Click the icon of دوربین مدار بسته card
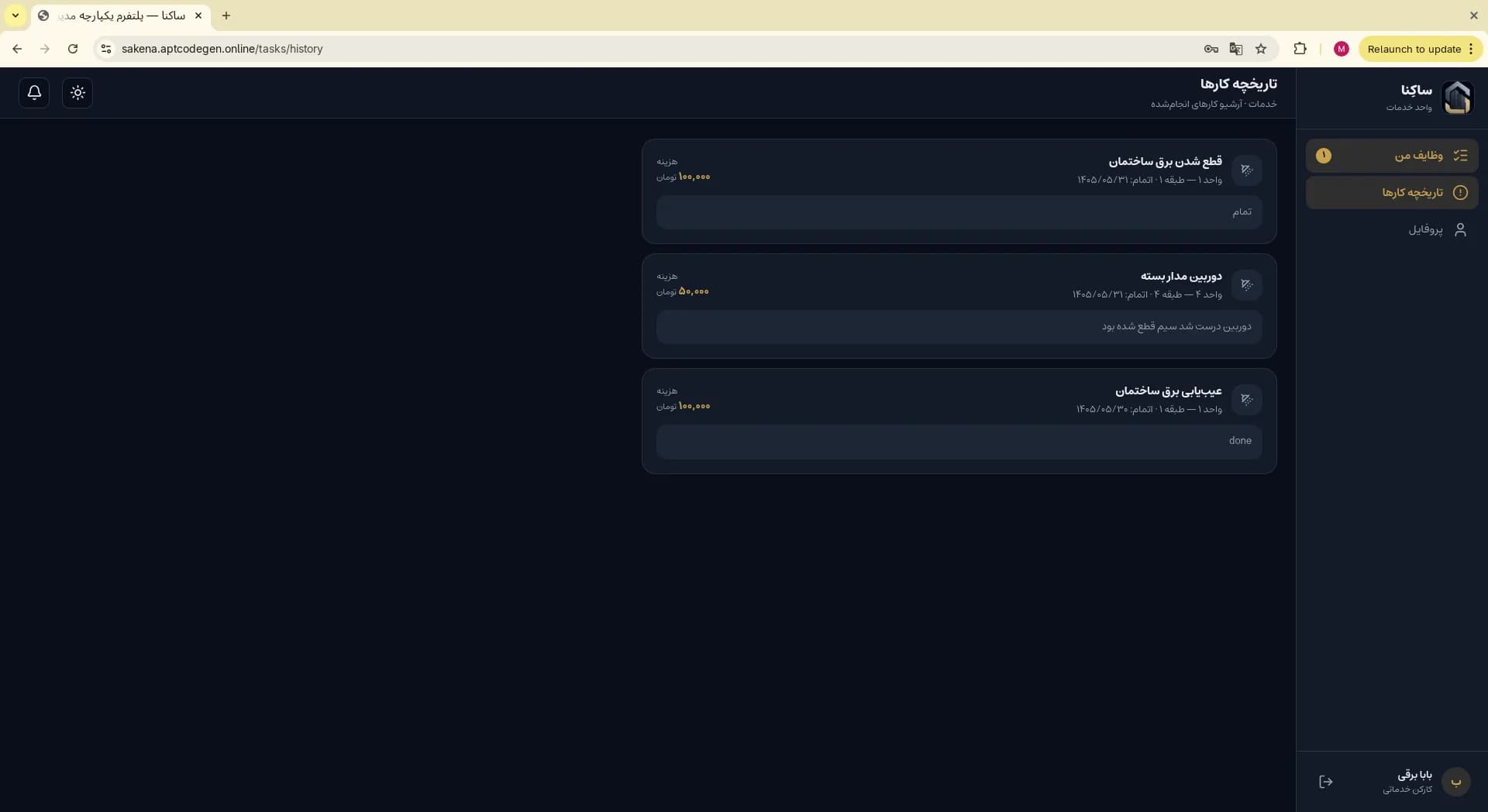The height and width of the screenshot is (812, 1488). point(1247,285)
